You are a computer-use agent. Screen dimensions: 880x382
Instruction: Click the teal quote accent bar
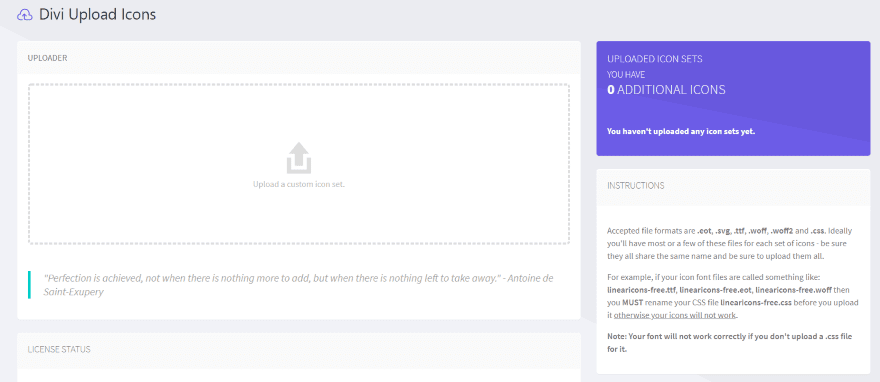[x=29, y=285]
